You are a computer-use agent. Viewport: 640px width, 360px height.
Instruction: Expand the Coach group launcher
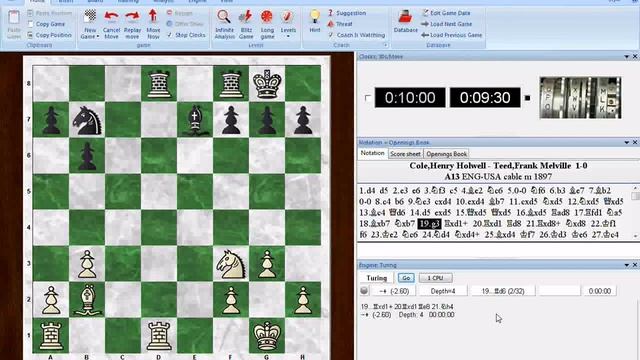click(385, 45)
